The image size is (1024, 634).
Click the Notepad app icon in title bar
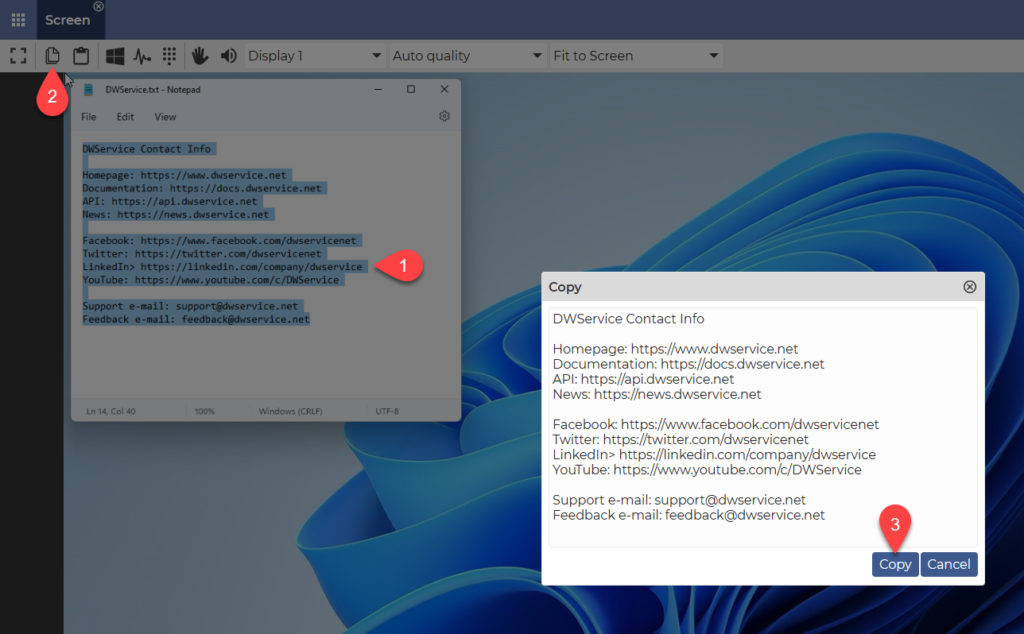[88, 89]
